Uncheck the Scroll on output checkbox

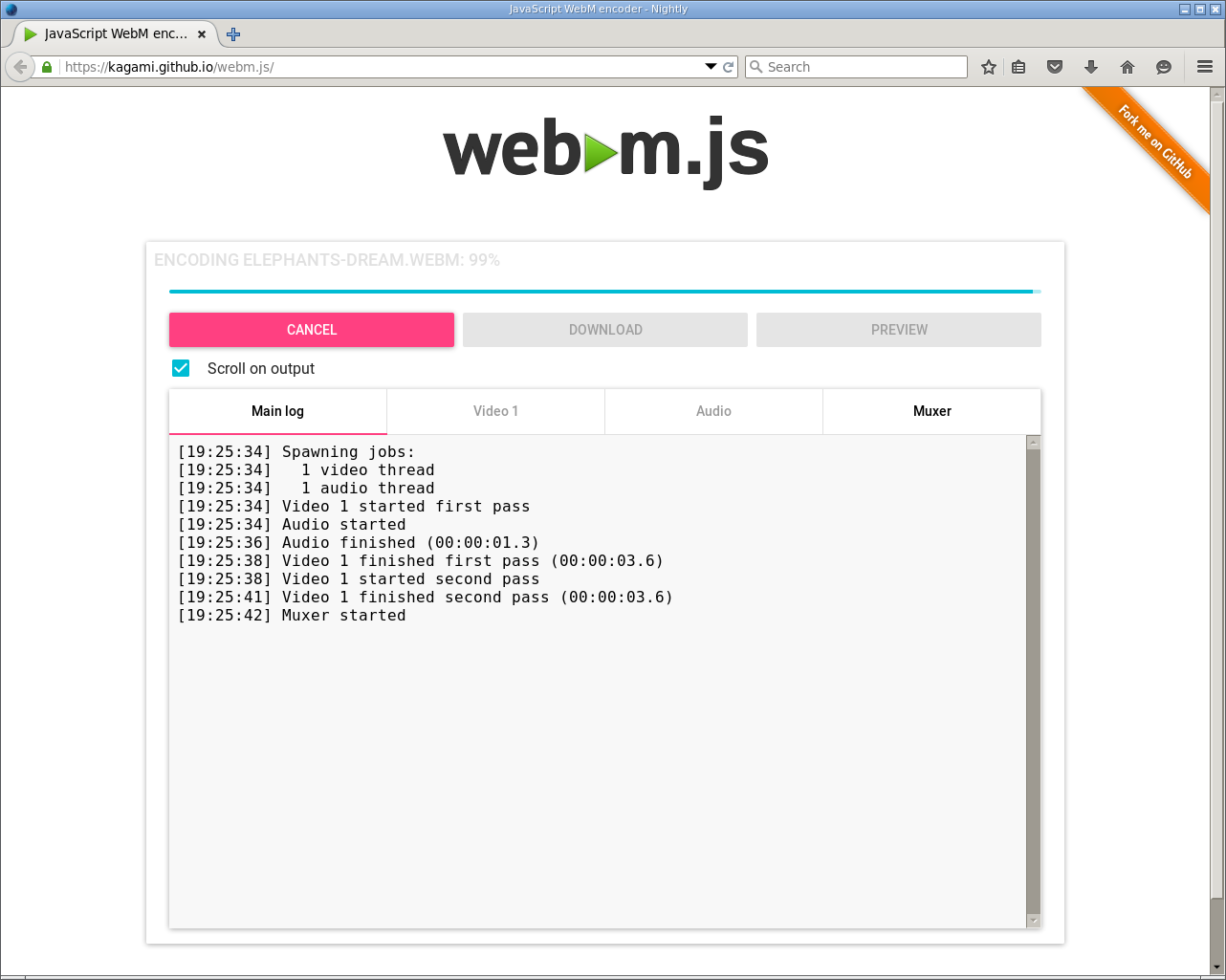pos(181,368)
